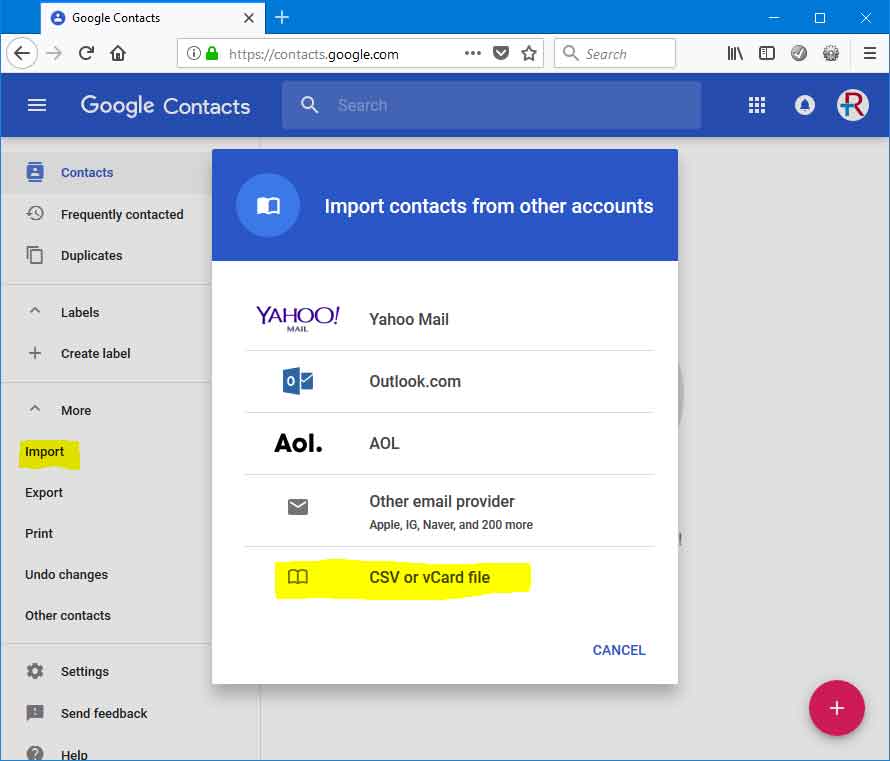Viewport: 890px width, 761px height.
Task: Choose CSV or vCard file option
Action: click(450, 577)
